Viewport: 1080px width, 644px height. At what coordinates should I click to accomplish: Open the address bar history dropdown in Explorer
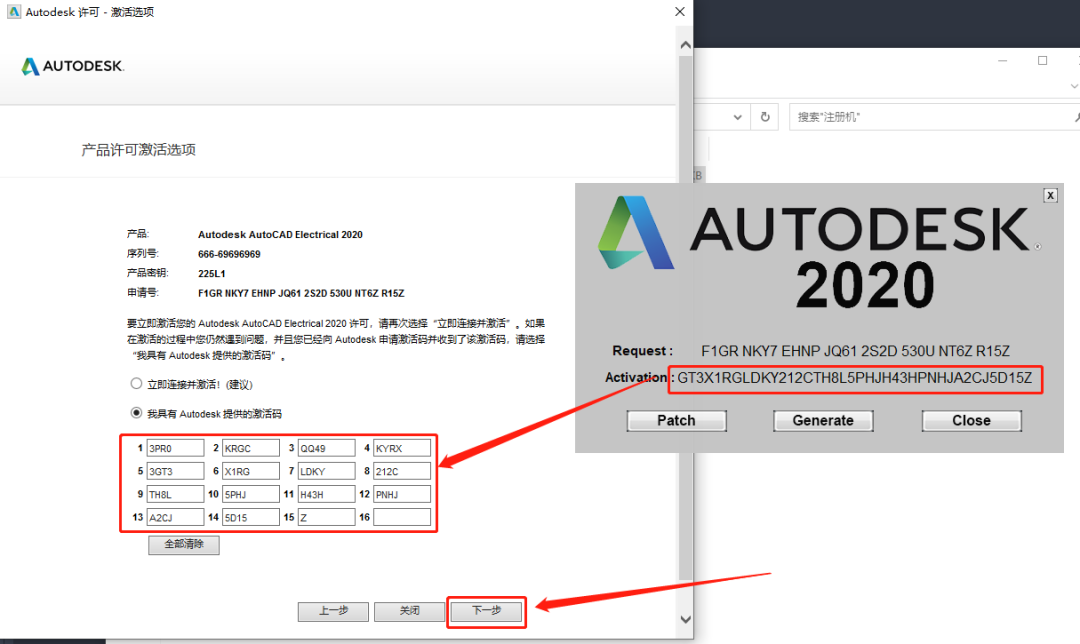click(738, 117)
